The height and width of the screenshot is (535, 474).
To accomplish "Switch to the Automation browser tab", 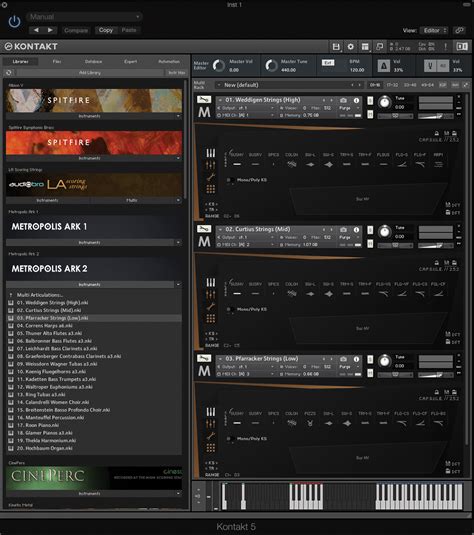I will point(169,62).
